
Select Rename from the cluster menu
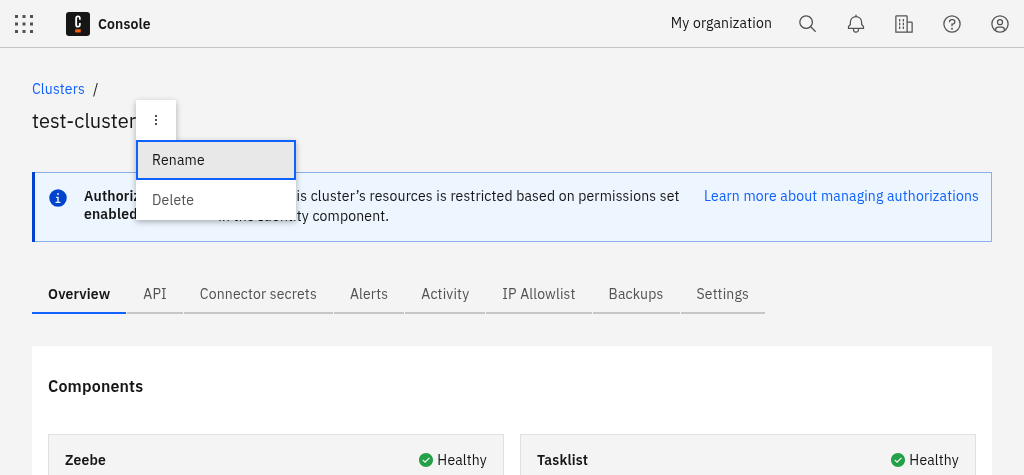coord(216,160)
